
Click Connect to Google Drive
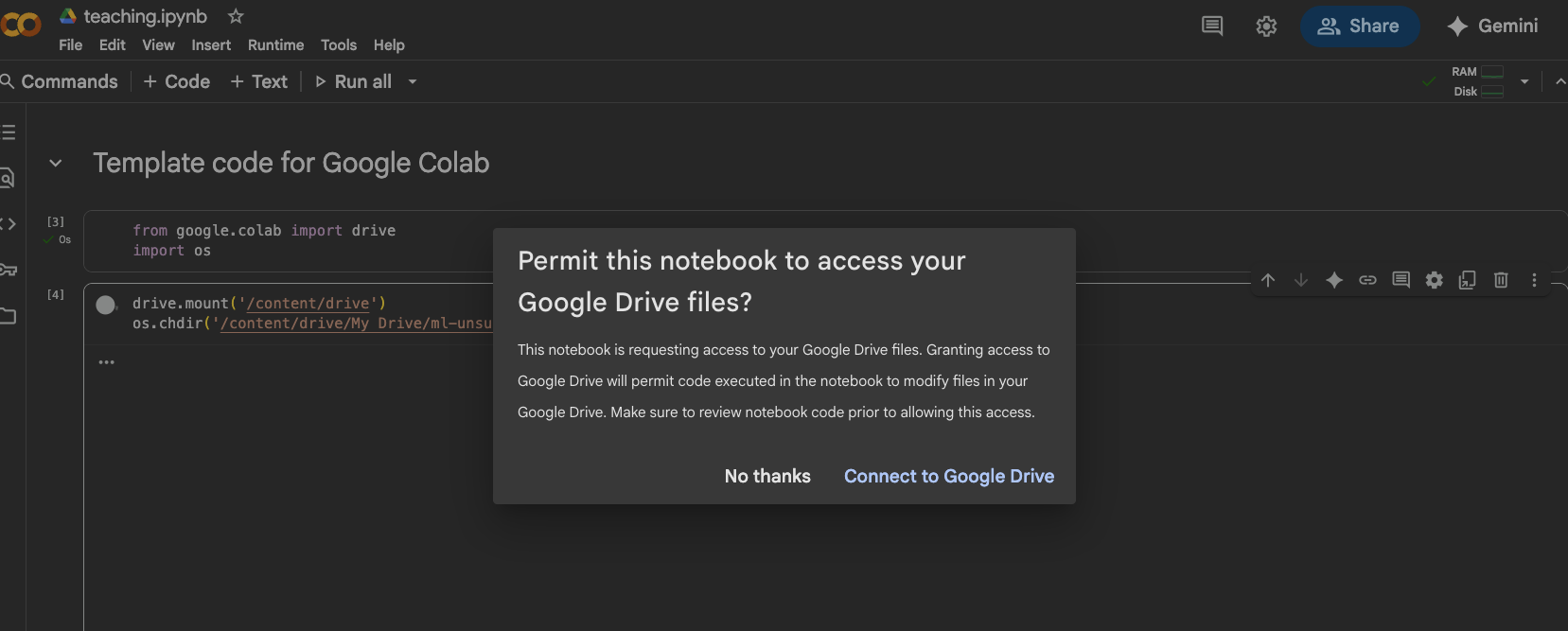948,476
